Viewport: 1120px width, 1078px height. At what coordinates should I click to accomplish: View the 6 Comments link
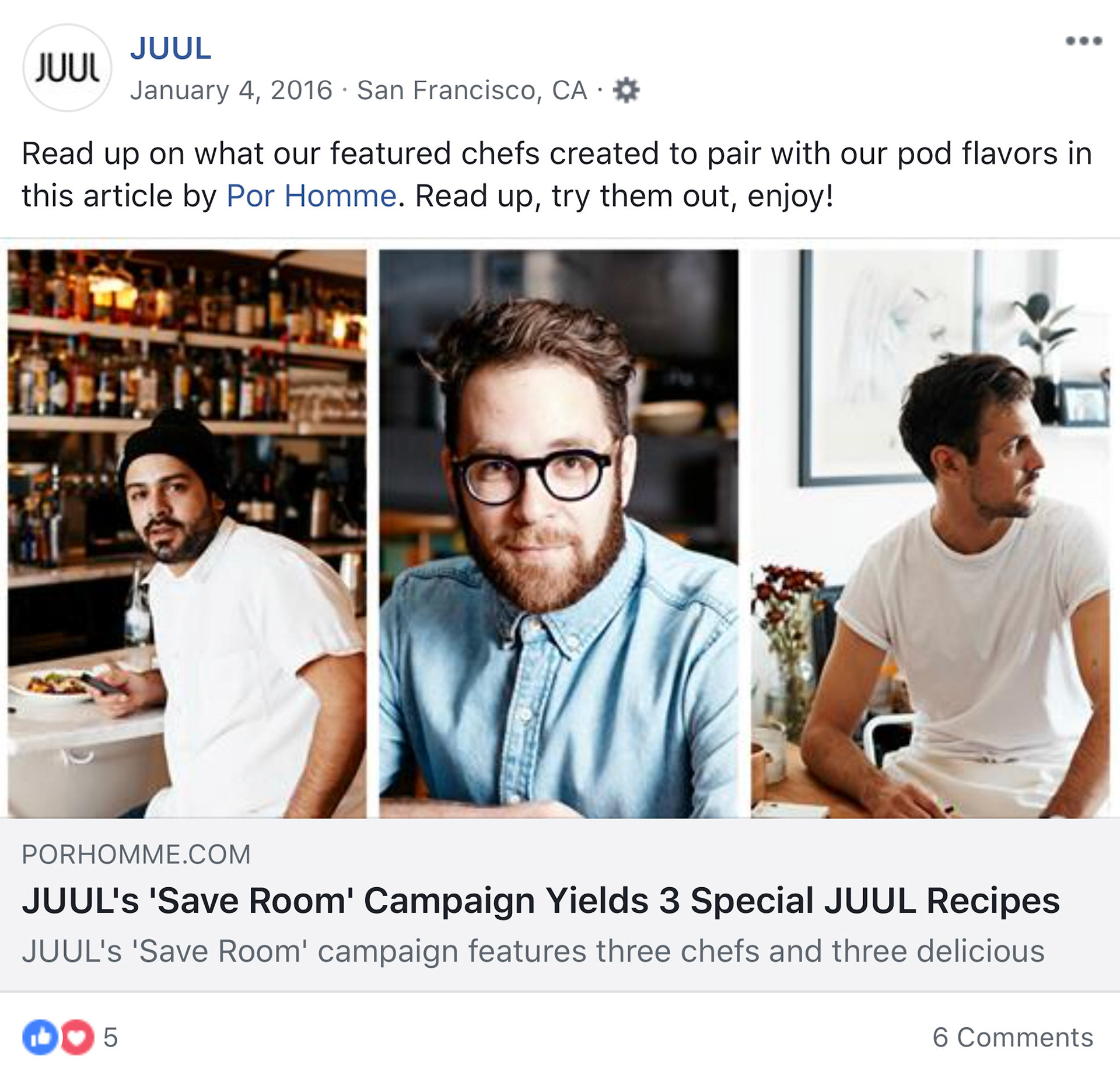click(x=1013, y=1037)
